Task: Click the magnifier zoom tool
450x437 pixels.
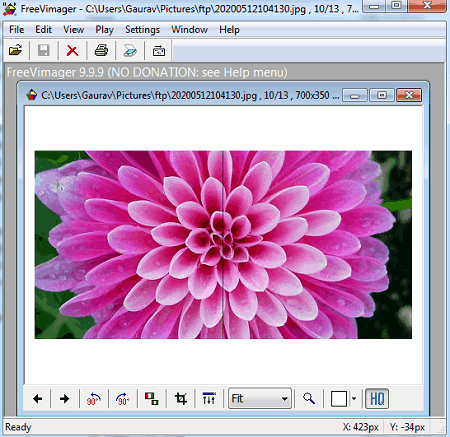Action: coord(309,399)
